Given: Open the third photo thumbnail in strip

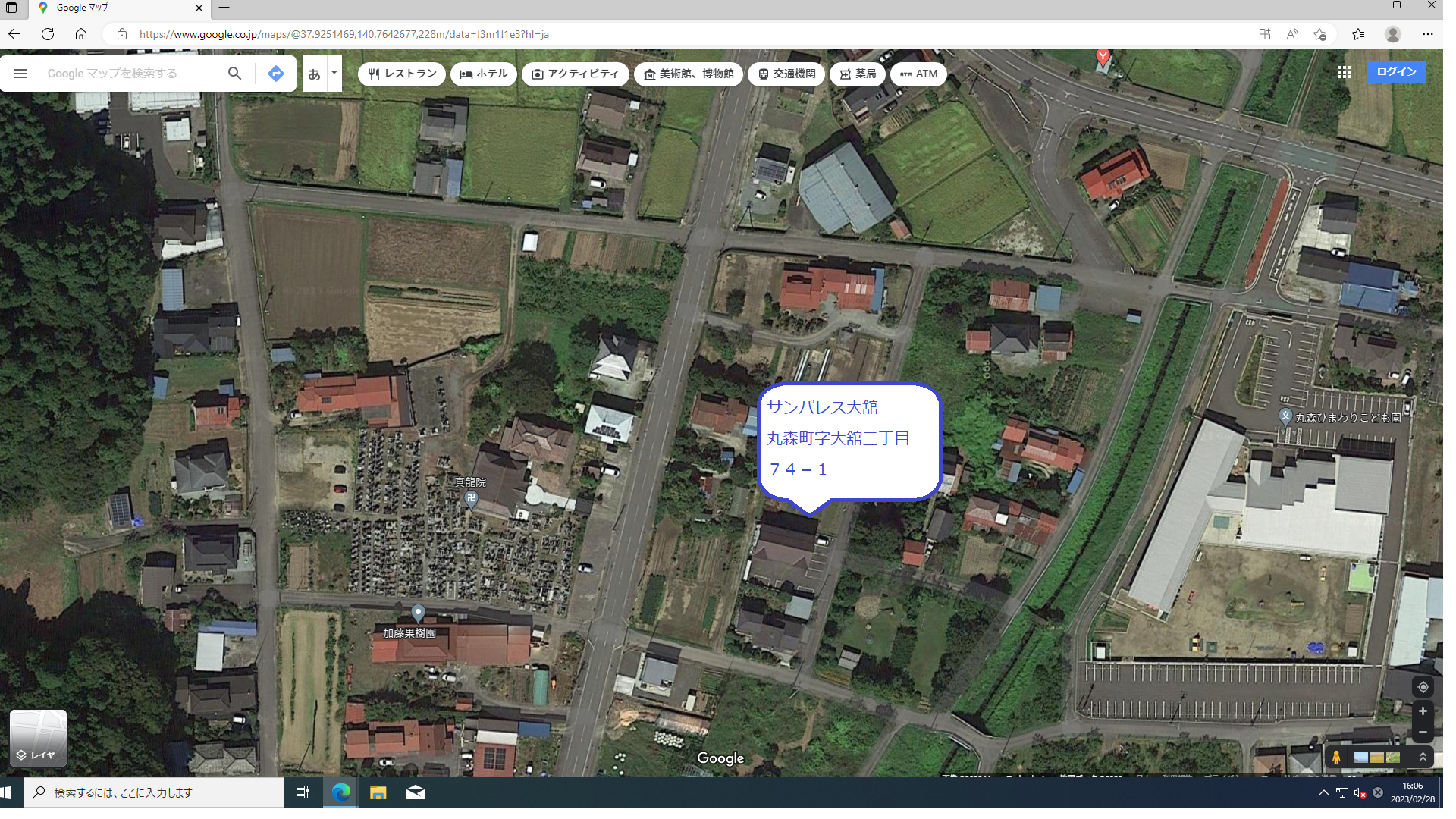Looking at the screenshot, I should pos(1392,757).
